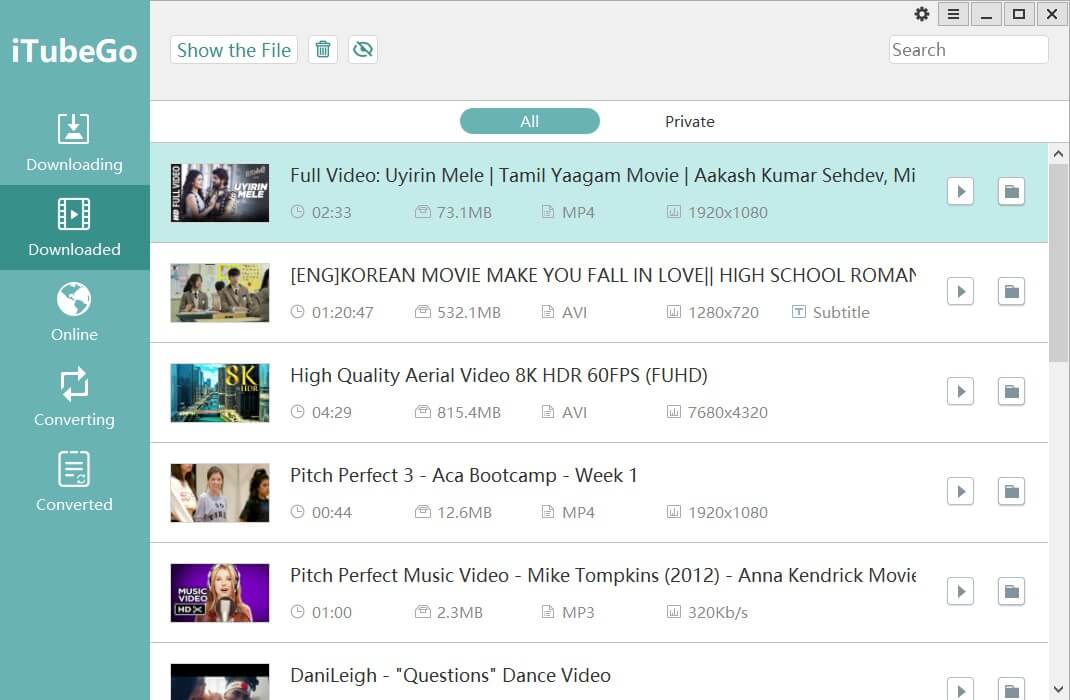Screen dimensions: 1070x700
Task: Click the scrollbar up arrow
Action: (1058, 154)
